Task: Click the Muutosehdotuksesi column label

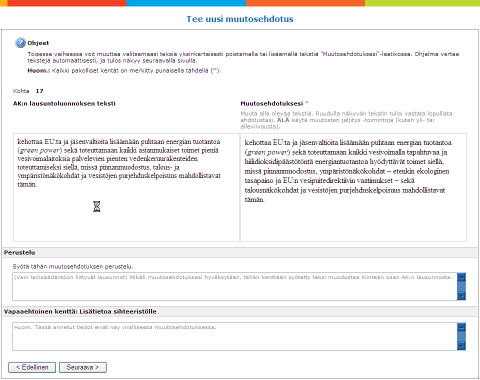Action: click(x=272, y=104)
